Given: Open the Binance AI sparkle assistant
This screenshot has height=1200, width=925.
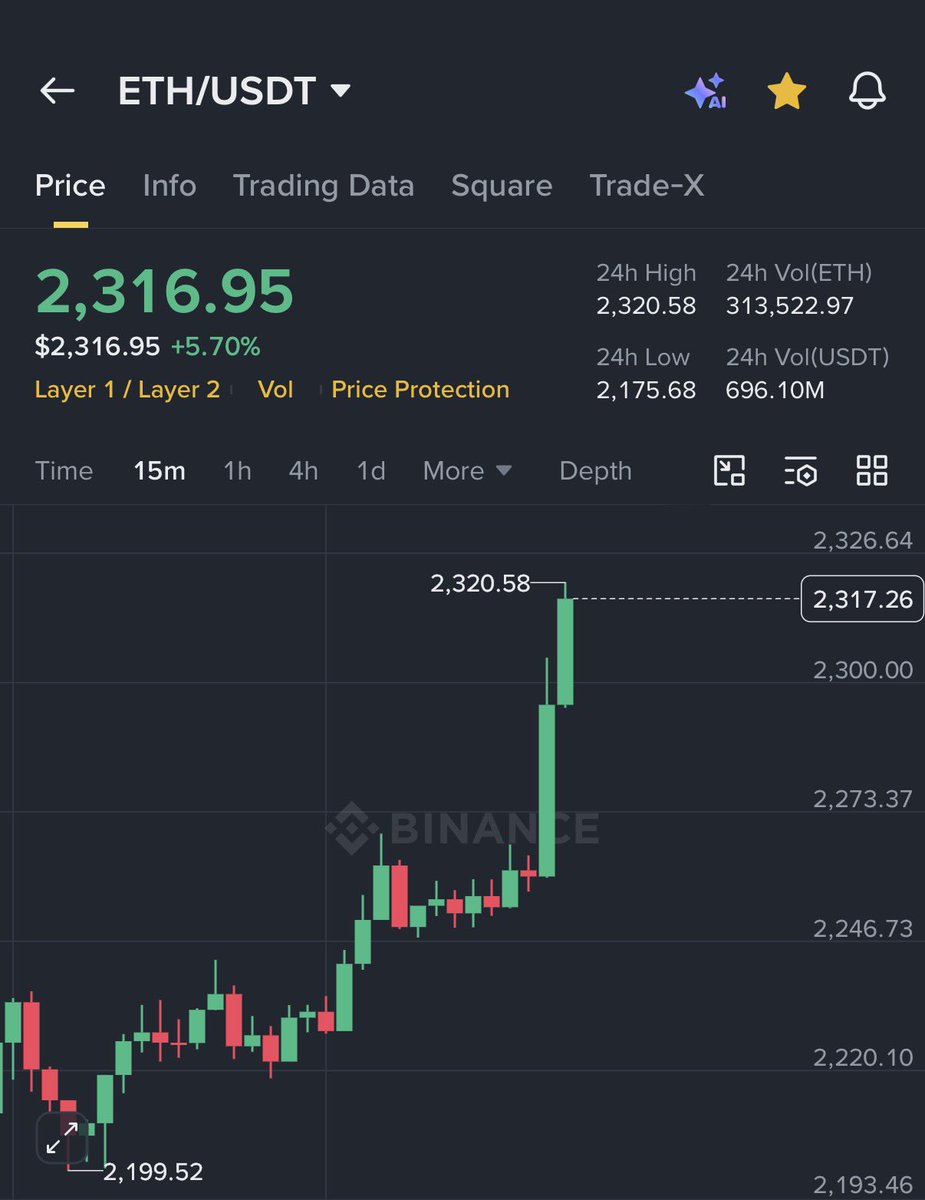Looking at the screenshot, I should pos(706,92).
